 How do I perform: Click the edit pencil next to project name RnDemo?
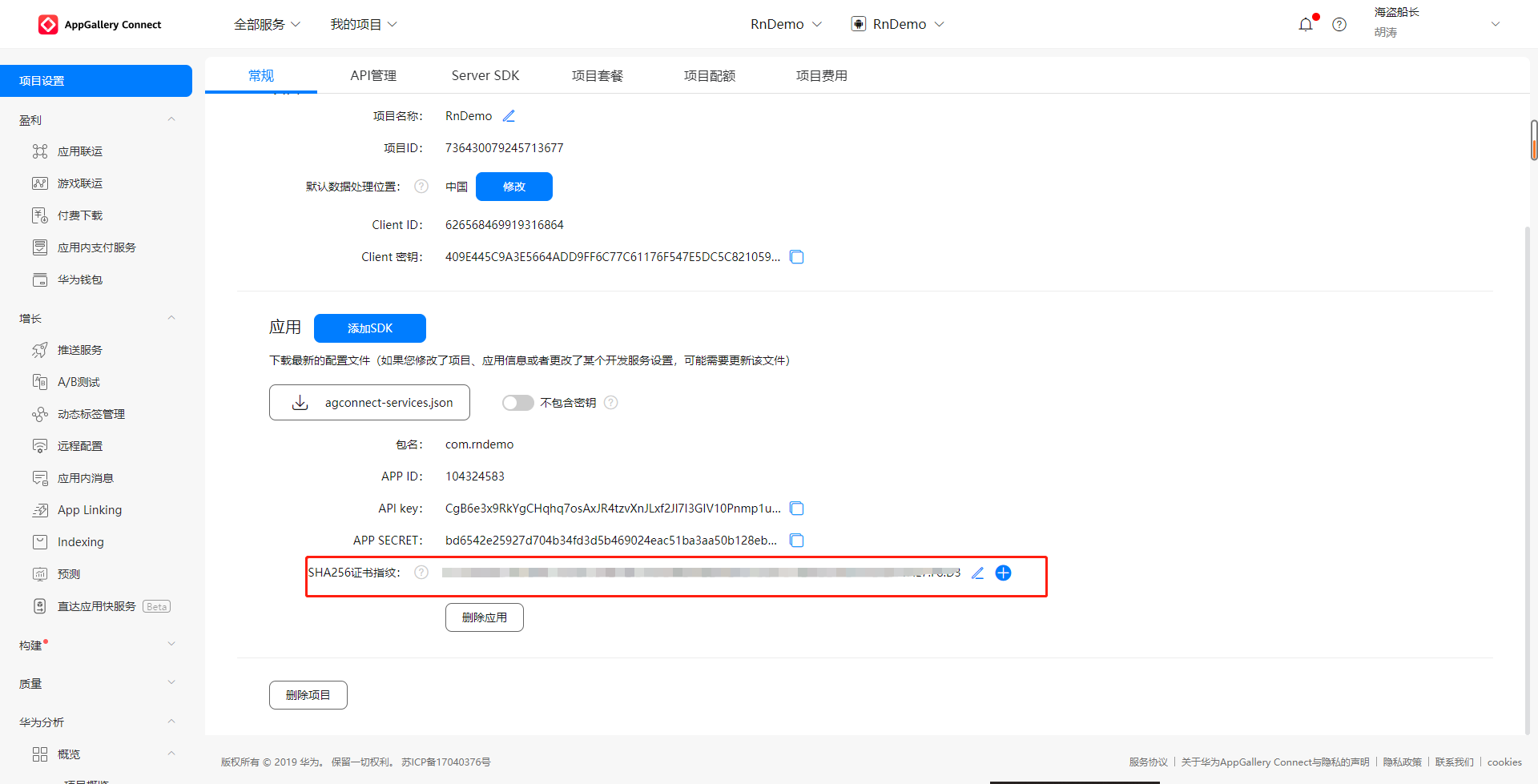(x=509, y=116)
